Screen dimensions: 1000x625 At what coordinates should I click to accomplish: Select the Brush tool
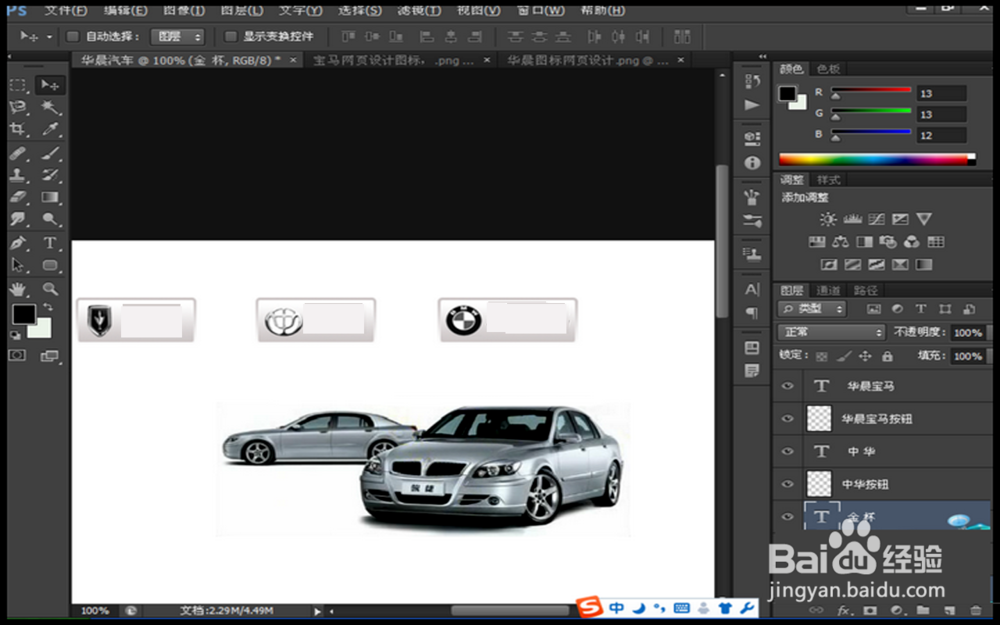point(50,153)
